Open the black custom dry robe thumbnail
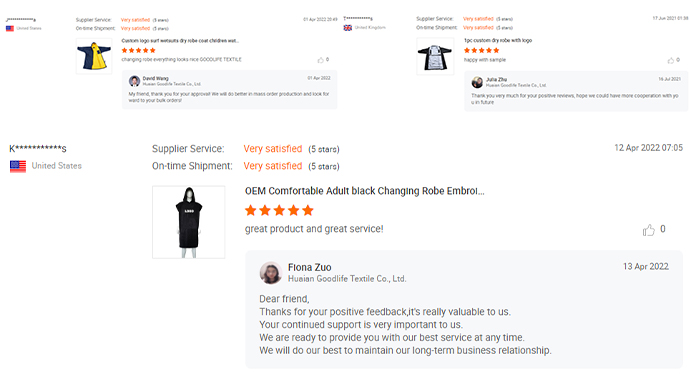Viewport: 690px width, 385px height. coord(435,56)
